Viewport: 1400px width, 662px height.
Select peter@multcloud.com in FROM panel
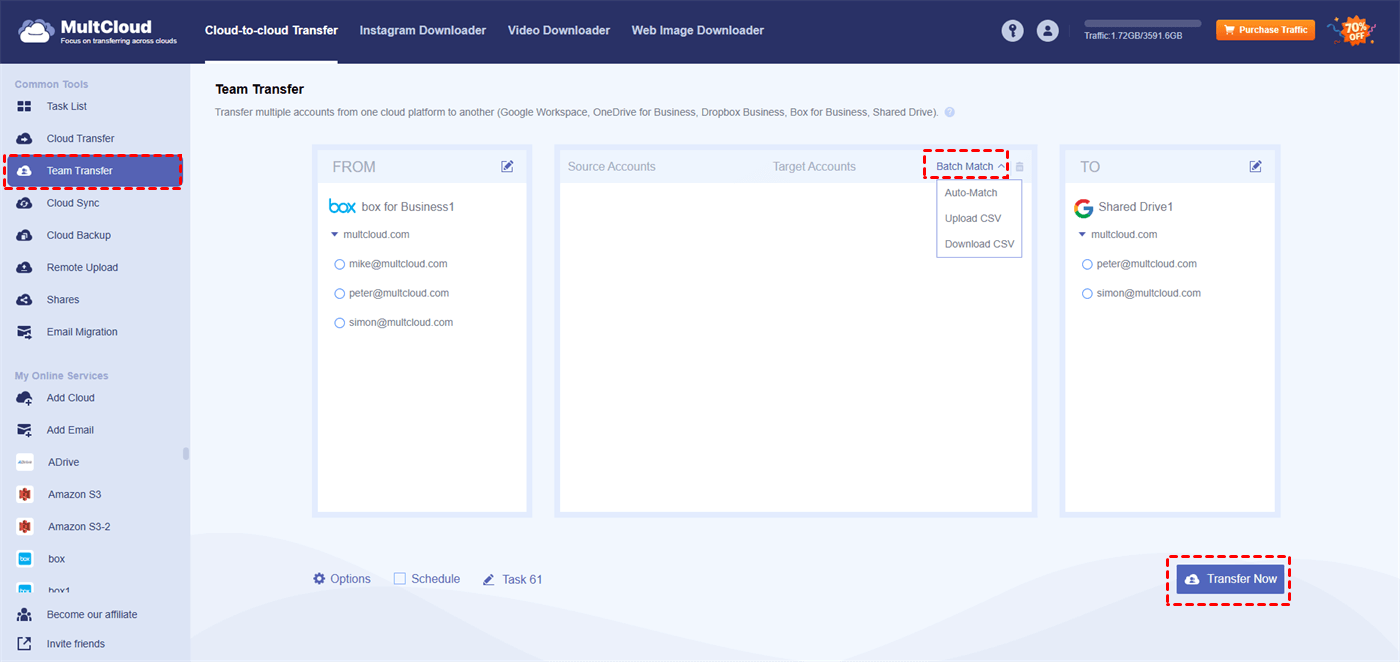[x=340, y=293]
